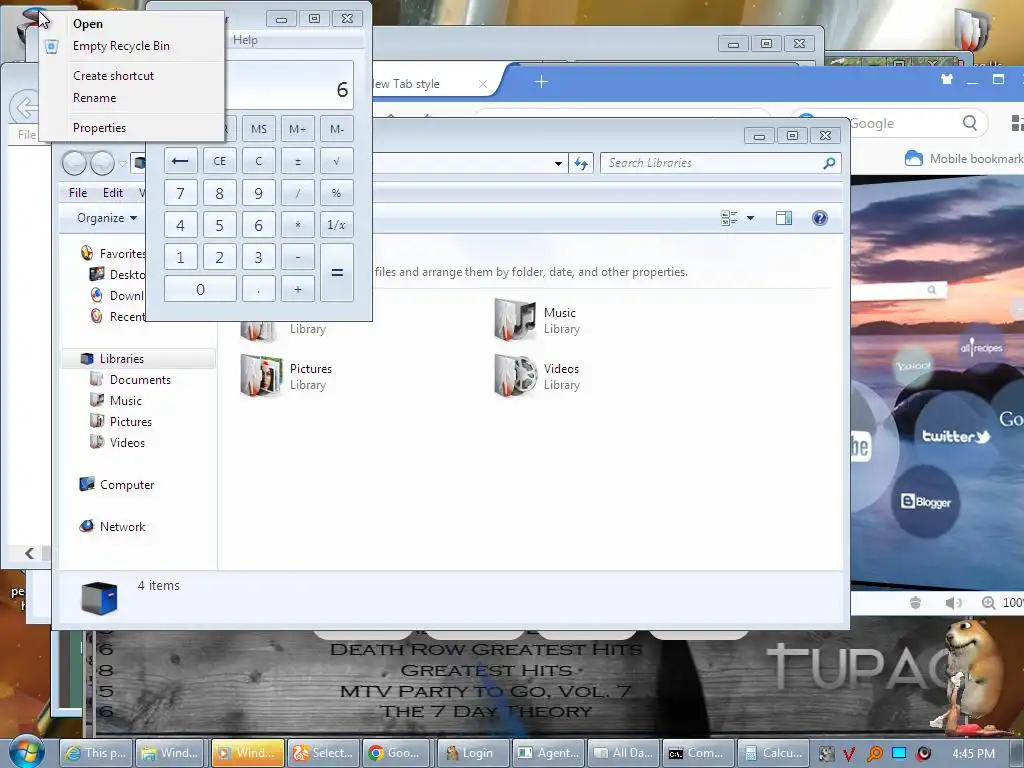Switch to the Calculator taskbar button
The image size is (1024, 768).
pyautogui.click(x=774, y=753)
